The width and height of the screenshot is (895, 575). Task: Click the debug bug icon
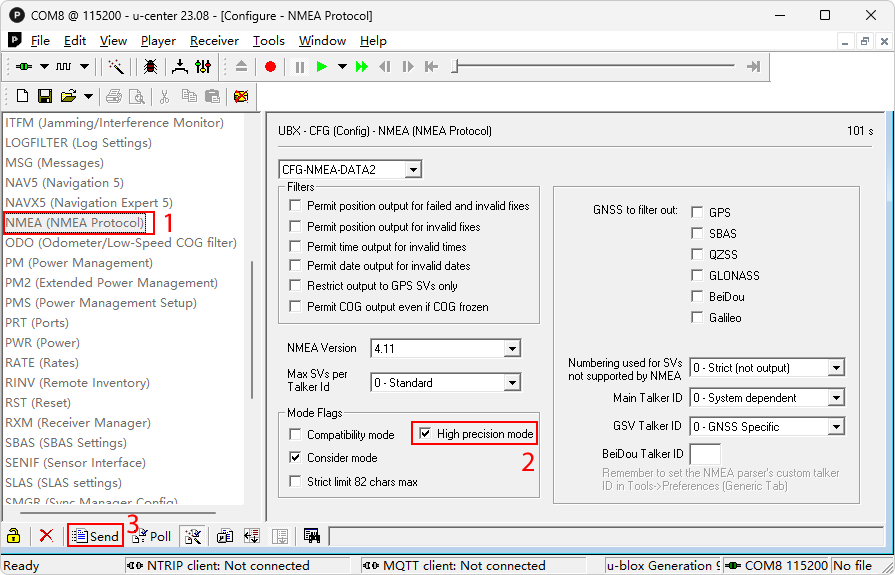tap(150, 67)
